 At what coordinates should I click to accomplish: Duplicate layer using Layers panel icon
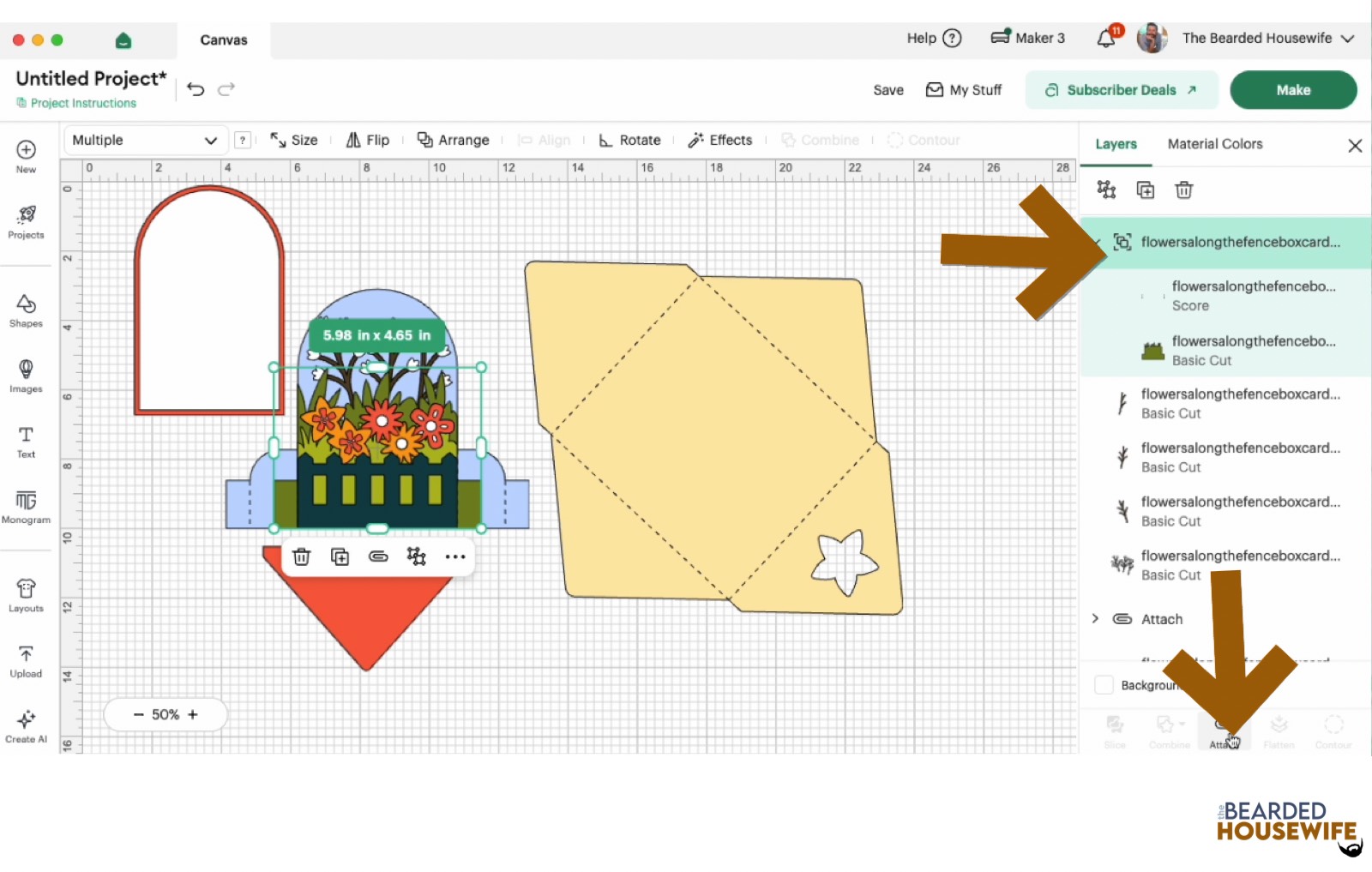click(1146, 190)
